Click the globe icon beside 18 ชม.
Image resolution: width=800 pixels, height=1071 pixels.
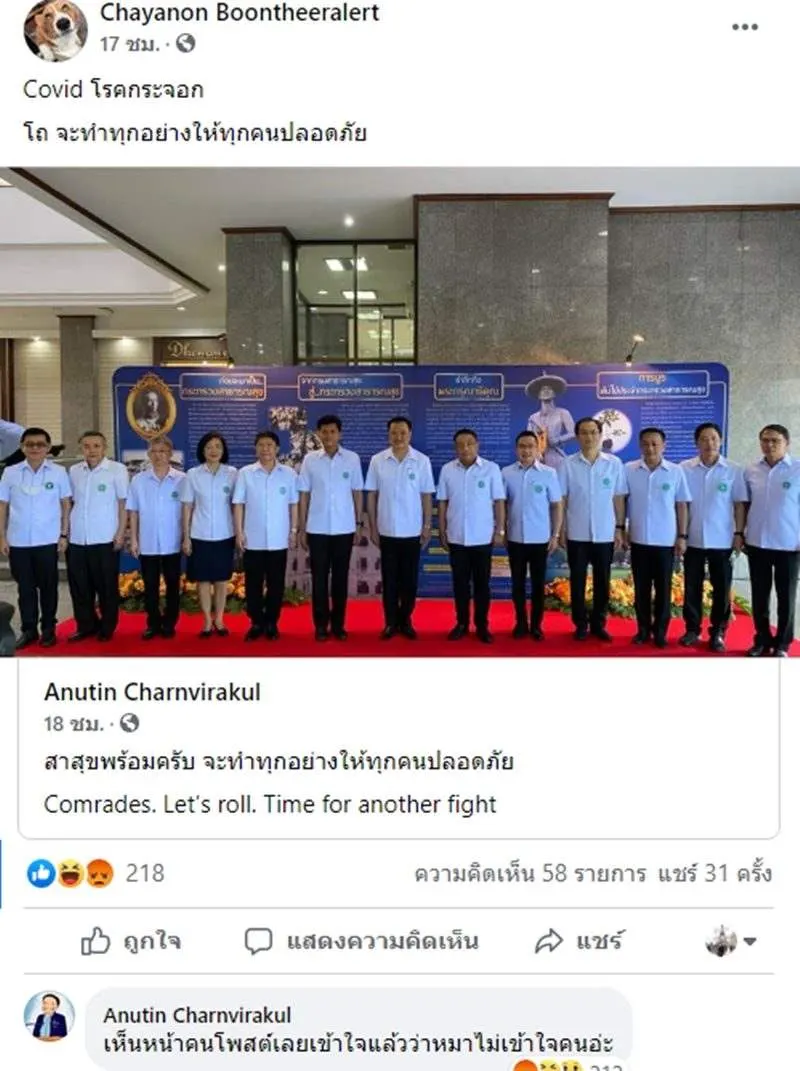click(129, 723)
